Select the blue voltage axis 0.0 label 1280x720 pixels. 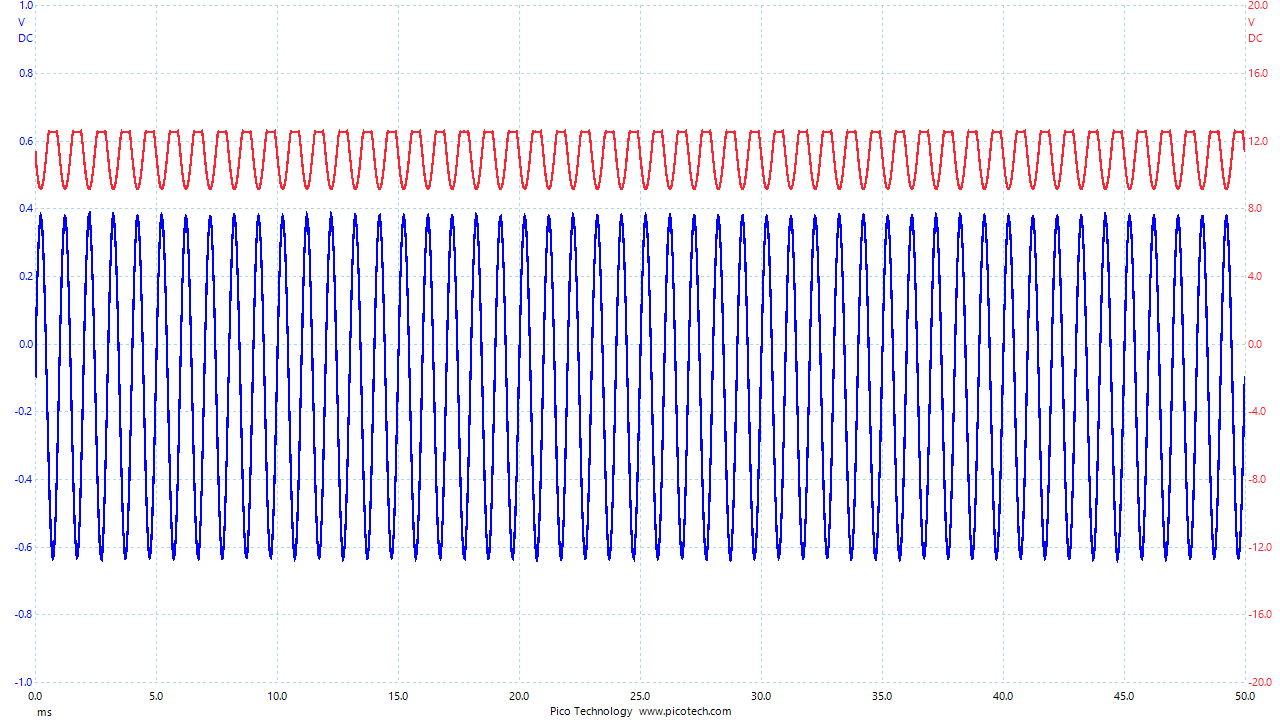(x=26, y=344)
